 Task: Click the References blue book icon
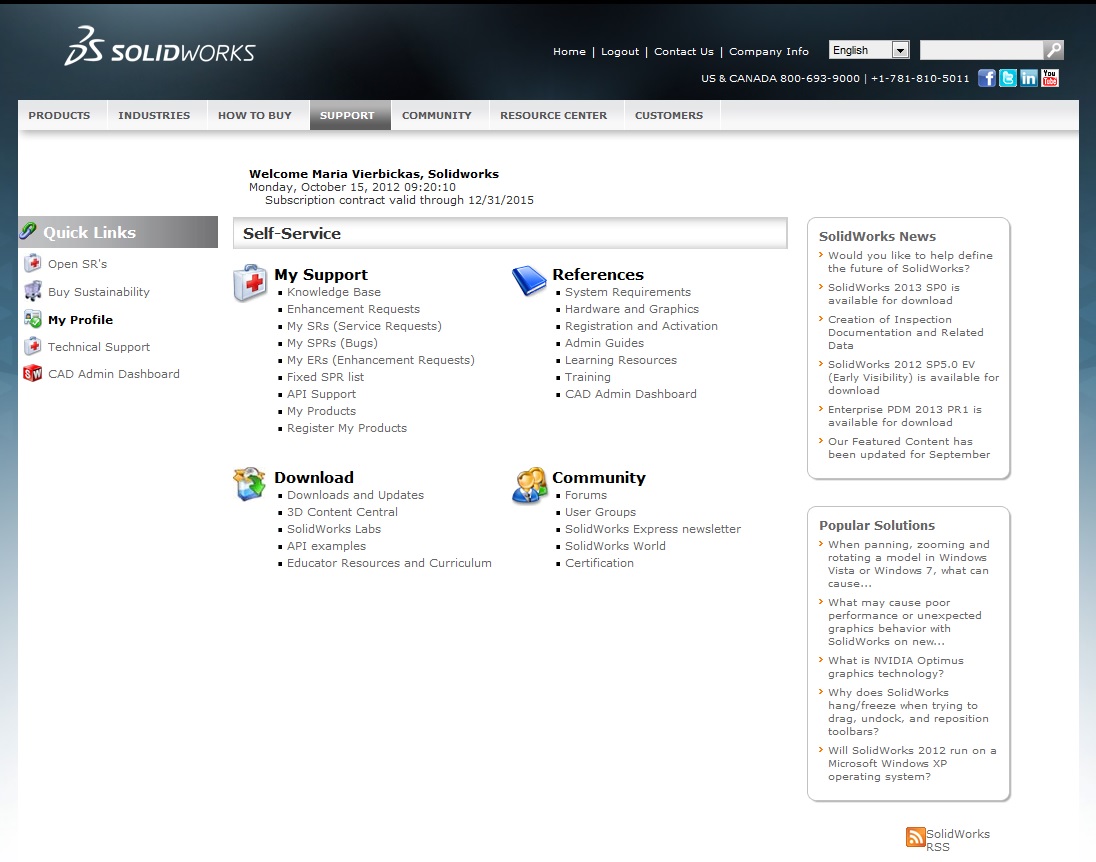(x=529, y=281)
